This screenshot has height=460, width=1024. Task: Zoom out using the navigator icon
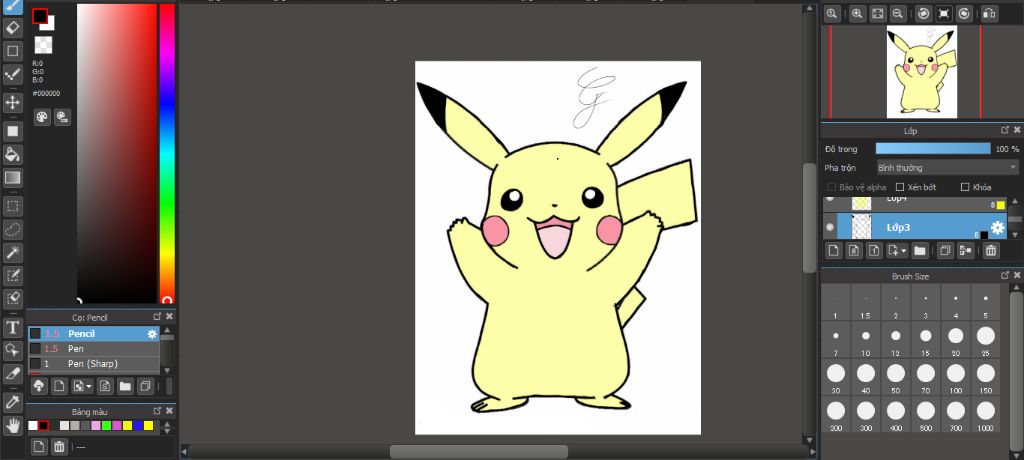coord(898,13)
